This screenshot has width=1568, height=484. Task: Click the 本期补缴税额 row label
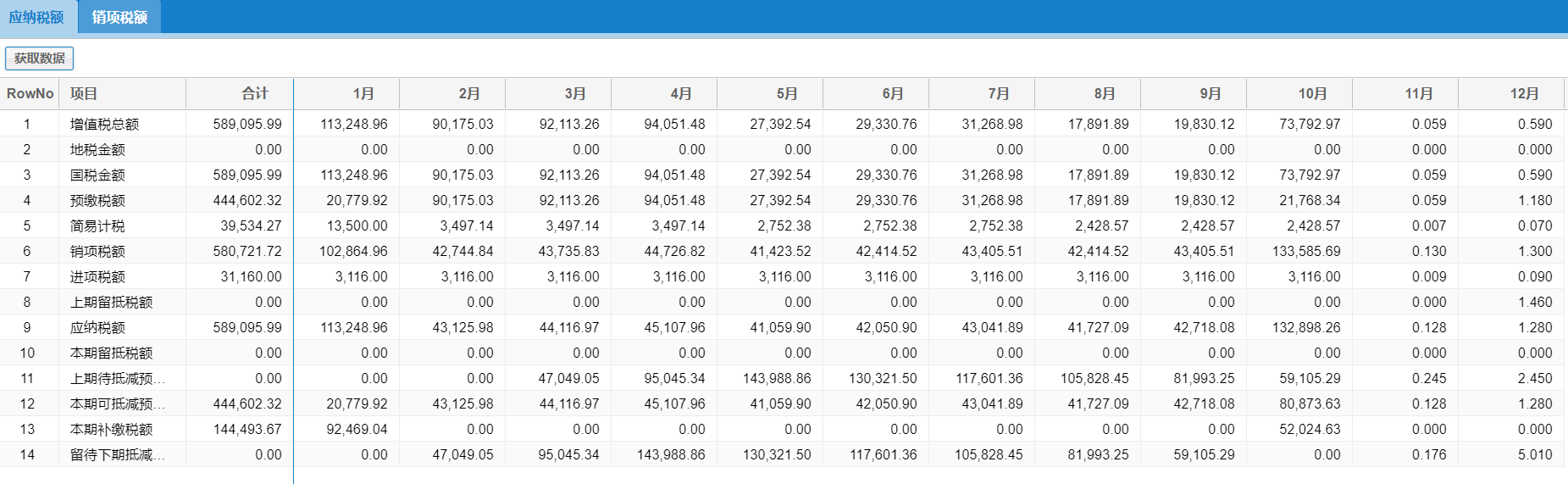point(111,429)
